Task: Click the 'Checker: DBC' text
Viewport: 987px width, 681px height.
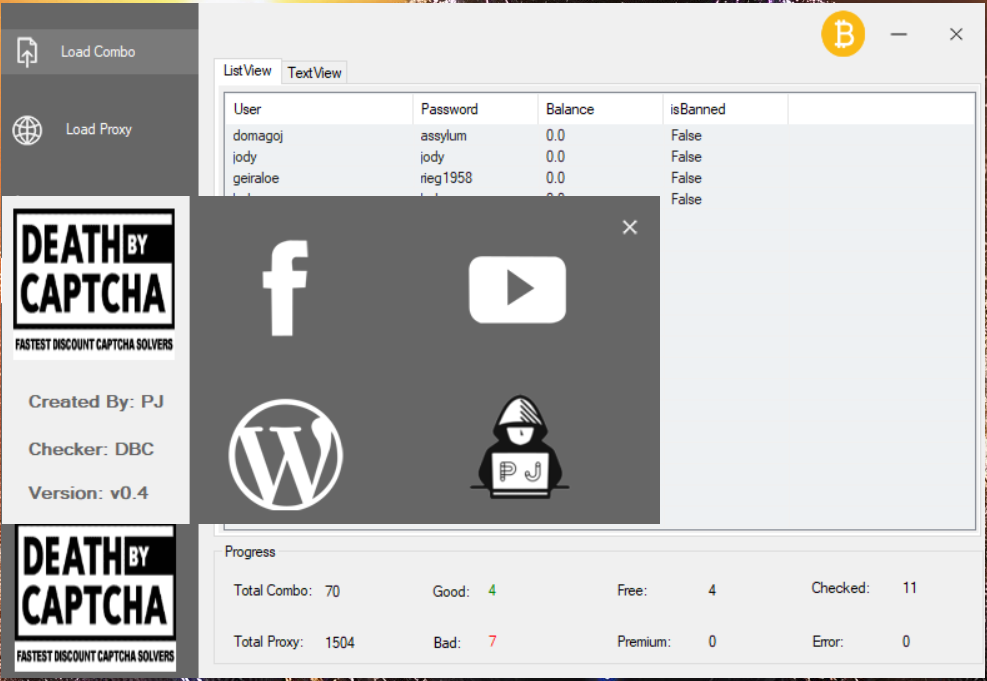Action: (91, 449)
